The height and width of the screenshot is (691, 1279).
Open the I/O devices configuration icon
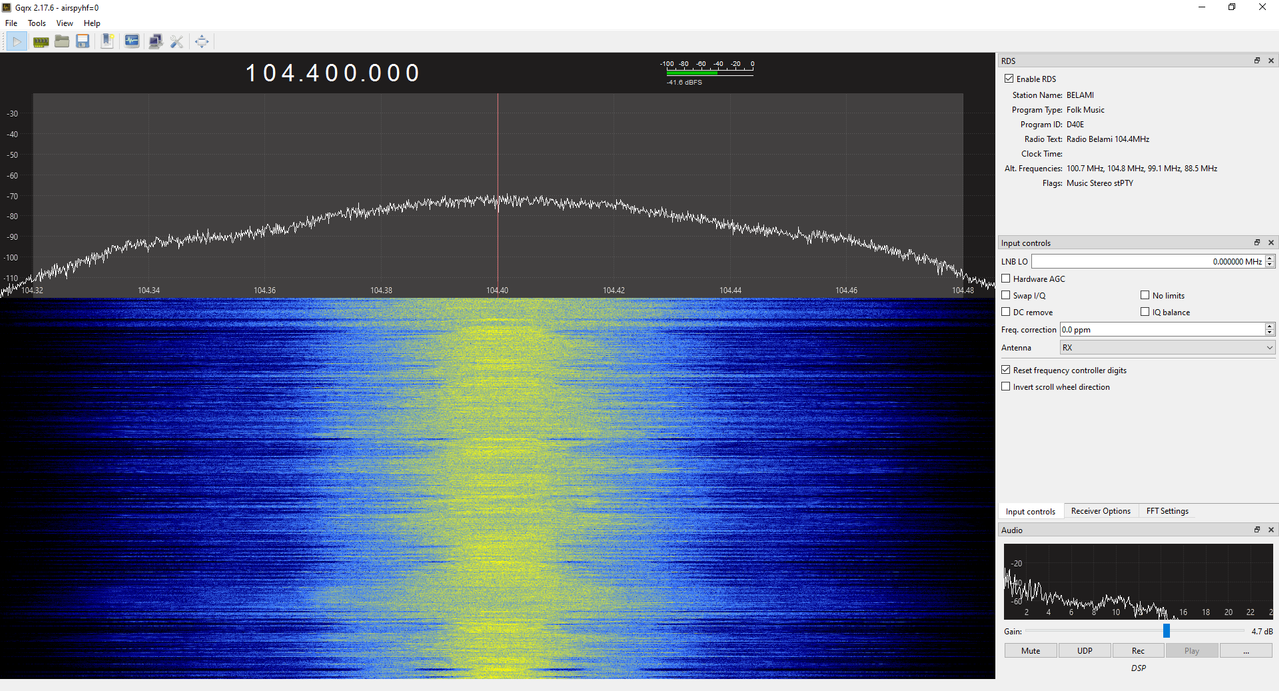pyautogui.click(x=41, y=41)
